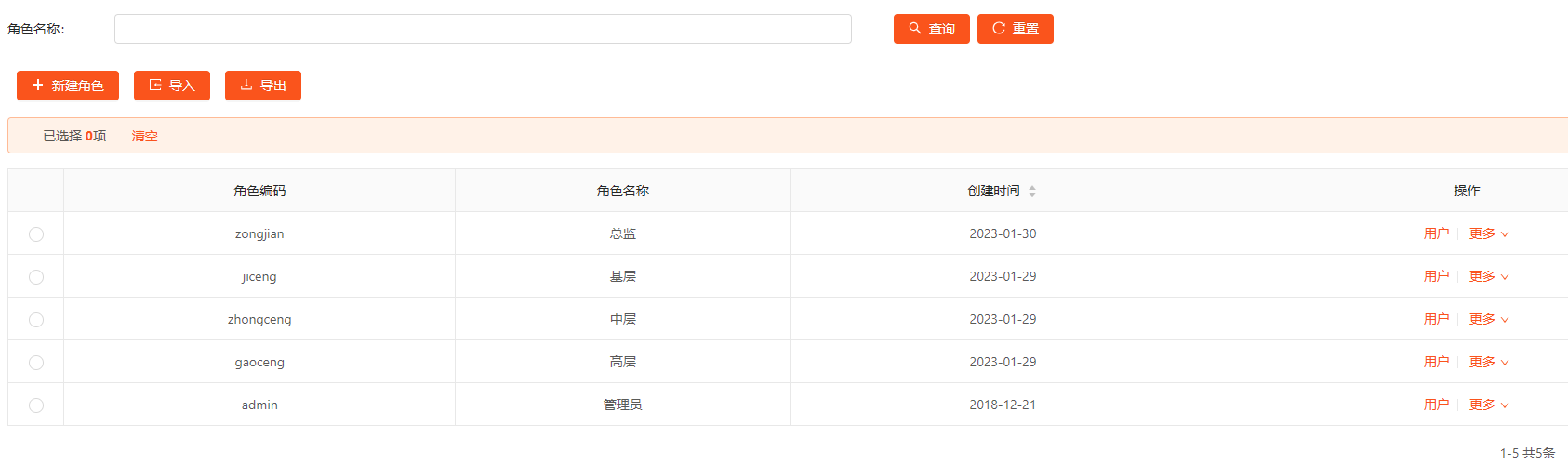
Task: Sort by 创建时间 using sort arrows
Action: pyautogui.click(x=1032, y=191)
